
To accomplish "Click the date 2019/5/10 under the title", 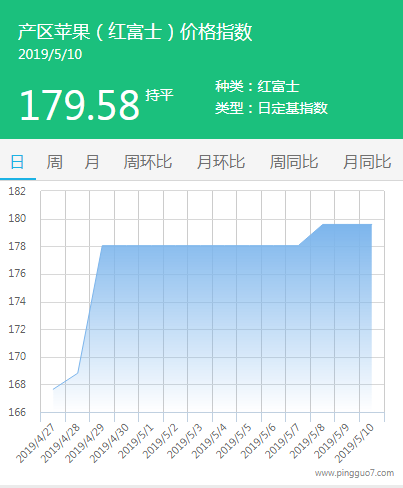I will 50,55.
